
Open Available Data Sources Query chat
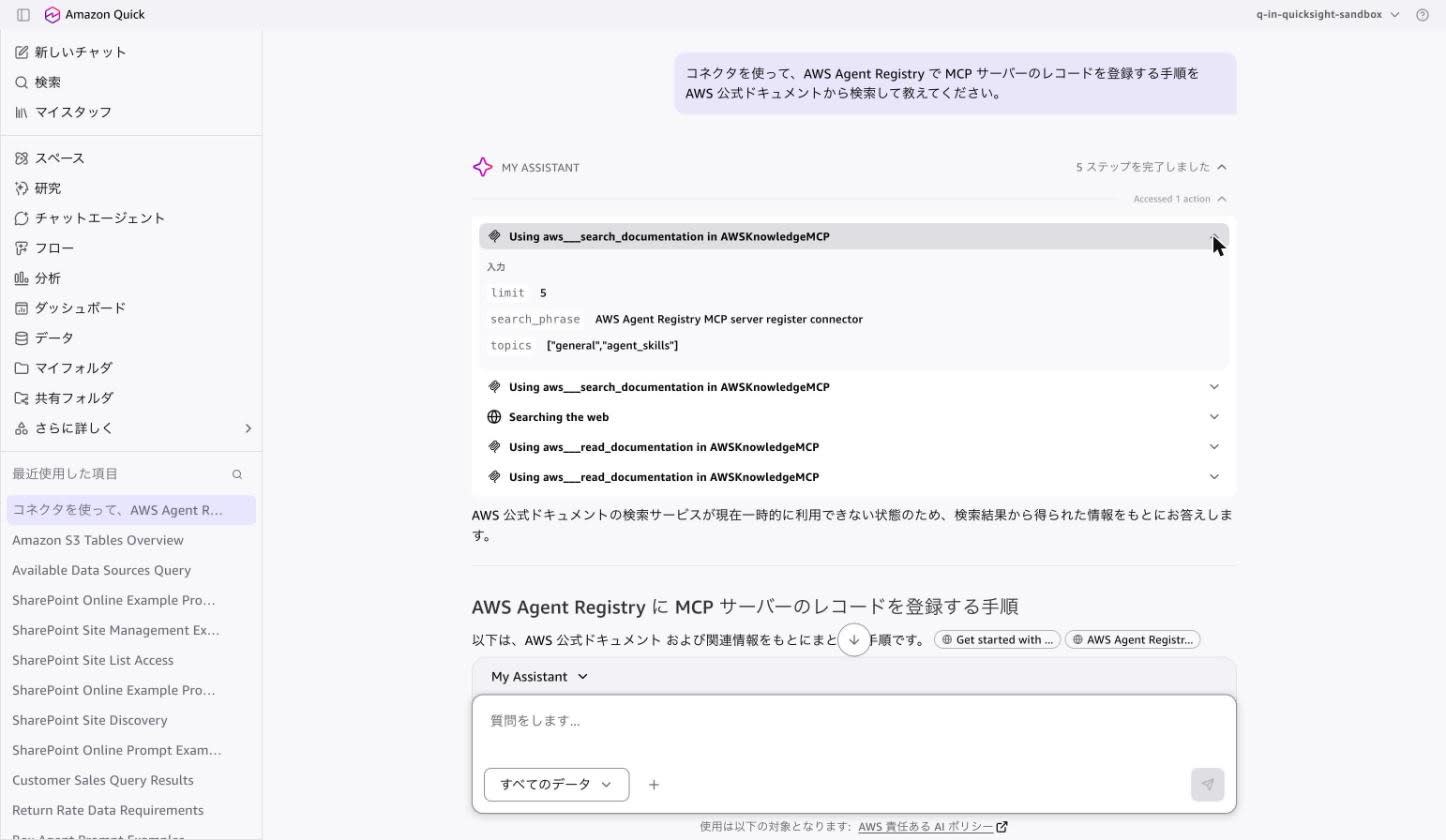101,570
